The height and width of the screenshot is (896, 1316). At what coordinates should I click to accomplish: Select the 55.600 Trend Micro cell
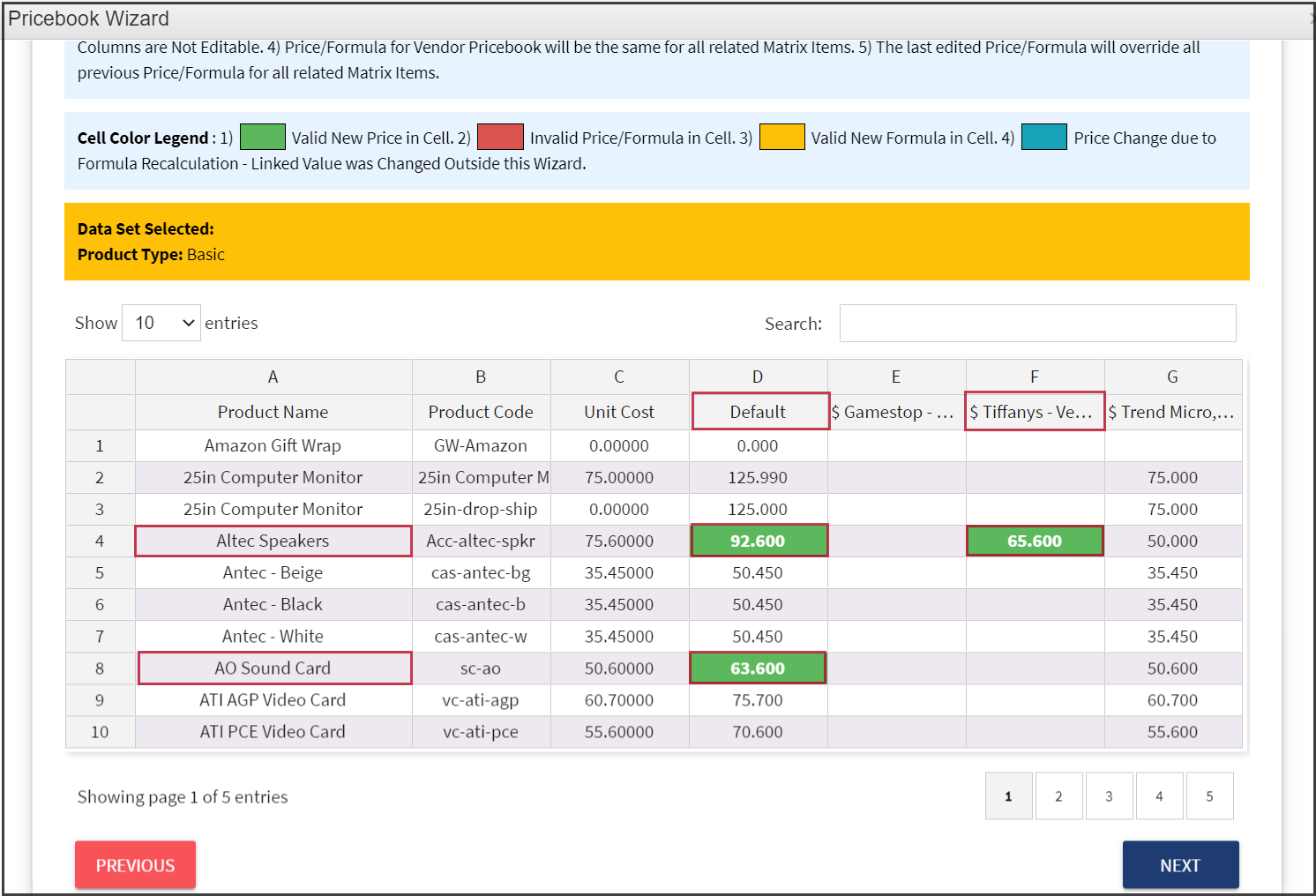1173,731
